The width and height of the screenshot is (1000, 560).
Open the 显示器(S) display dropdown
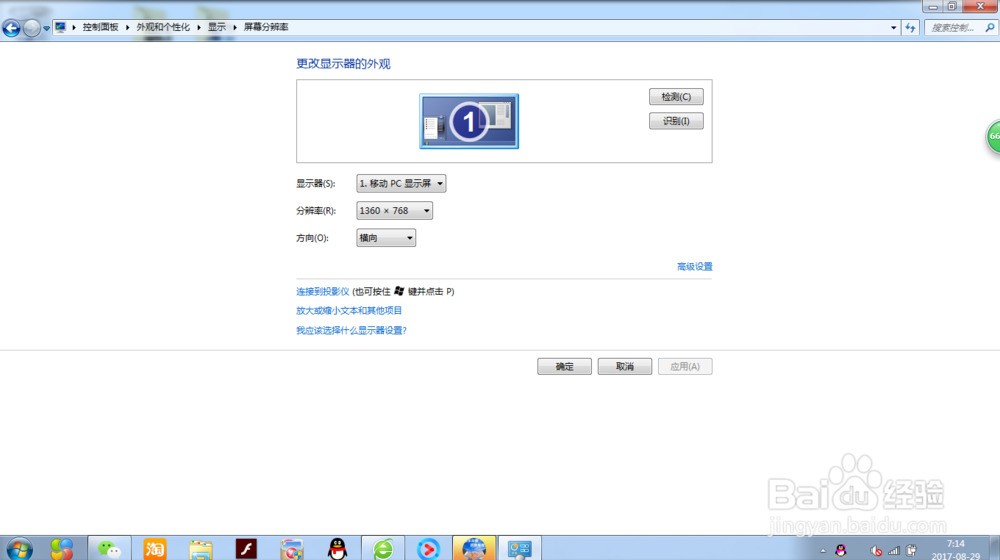pos(401,184)
